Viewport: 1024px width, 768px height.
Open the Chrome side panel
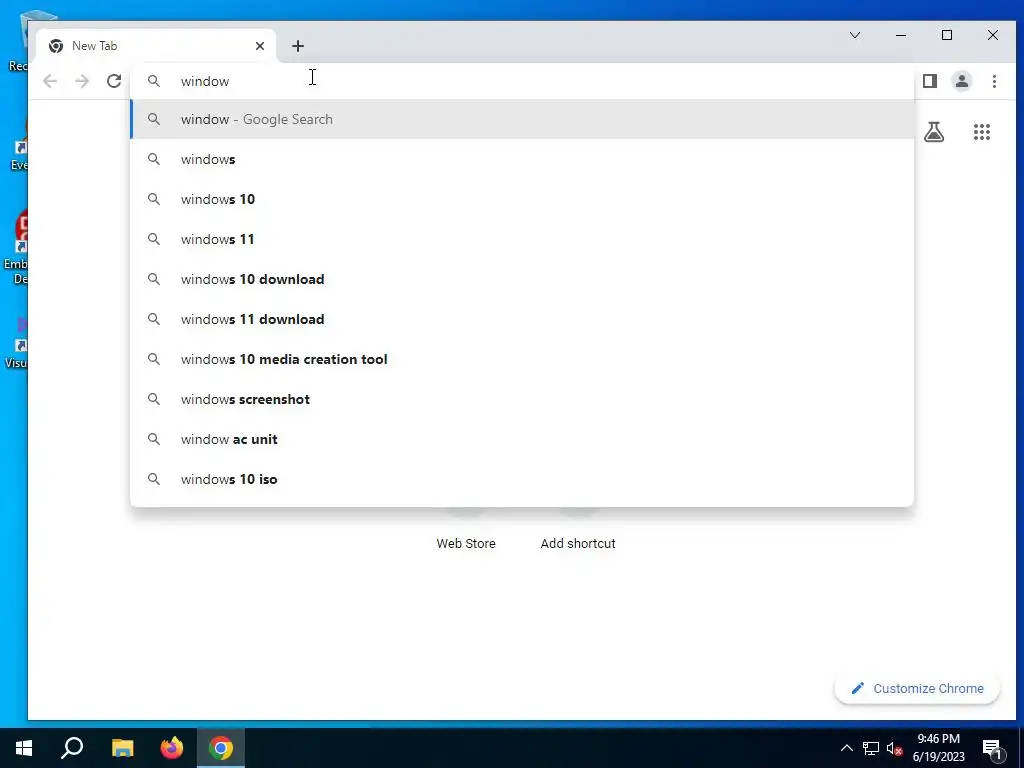[x=930, y=81]
